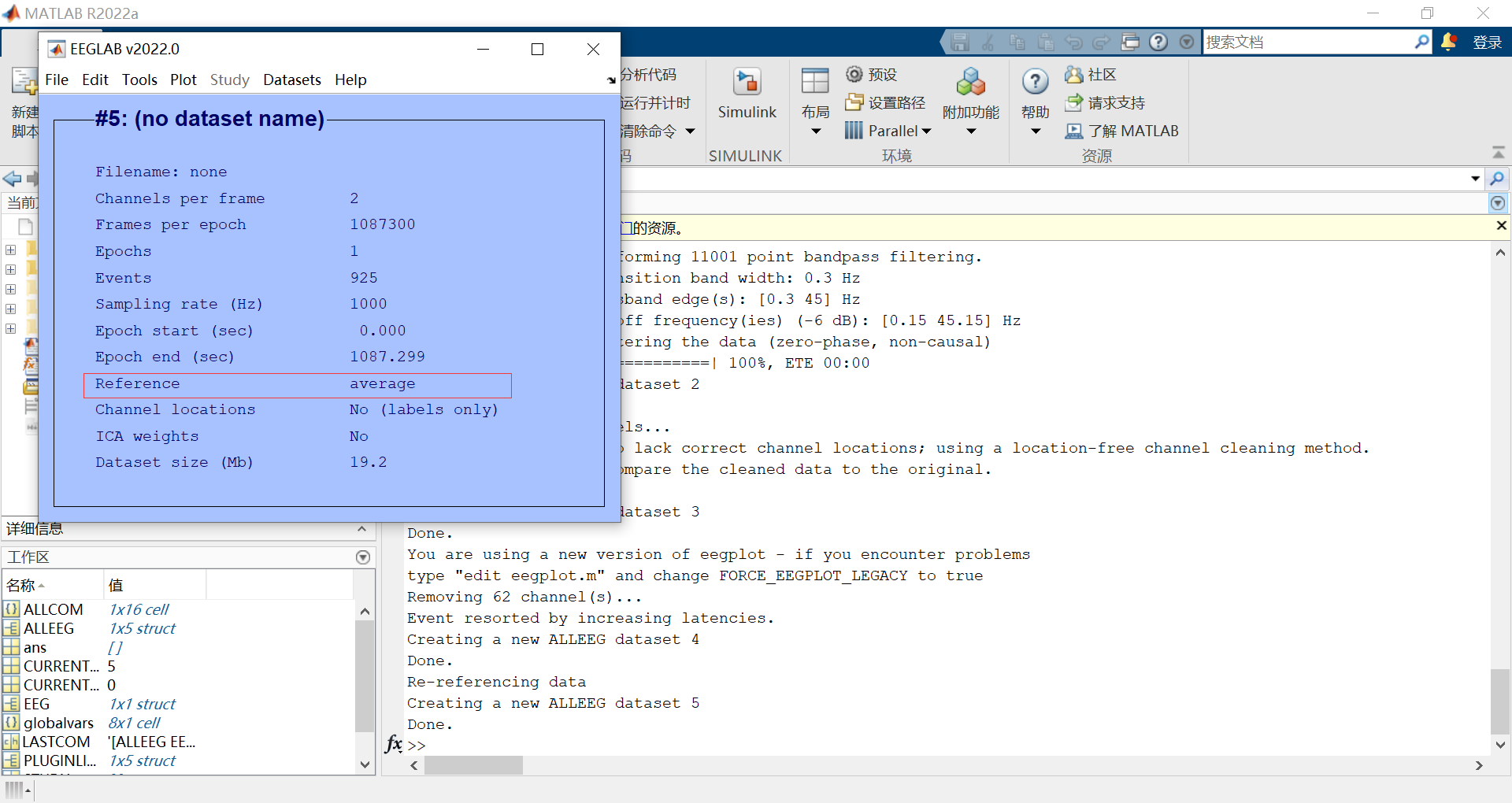
Task: Click the Help (帮助) question mark icon
Action: pyautogui.click(x=1036, y=81)
